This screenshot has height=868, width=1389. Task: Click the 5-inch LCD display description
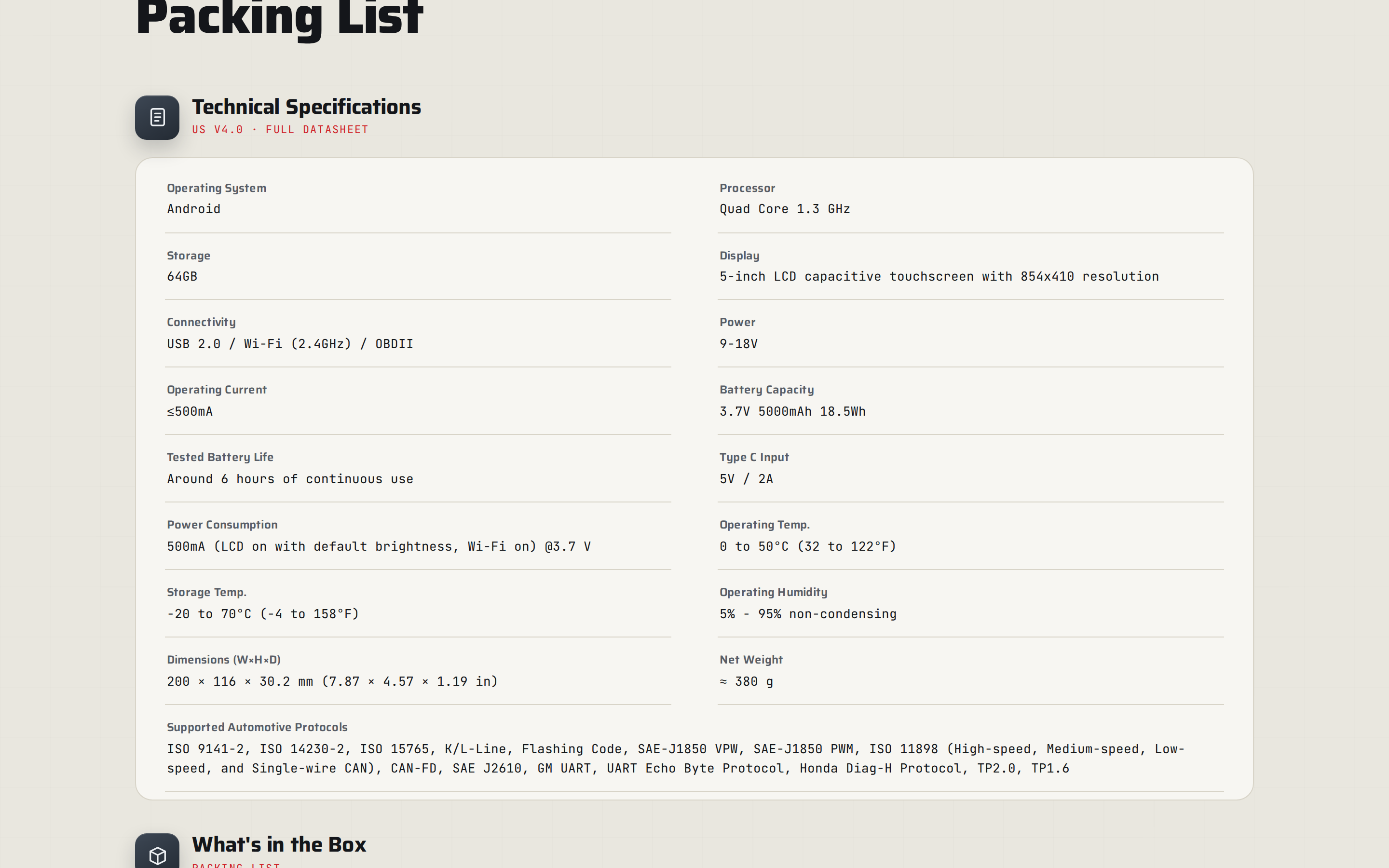[939, 277]
